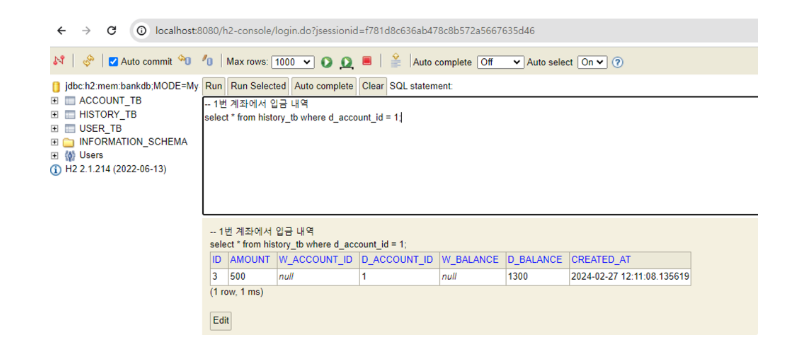808x361 pixels.
Task: Click the H2 version info icon
Action: 56,170
